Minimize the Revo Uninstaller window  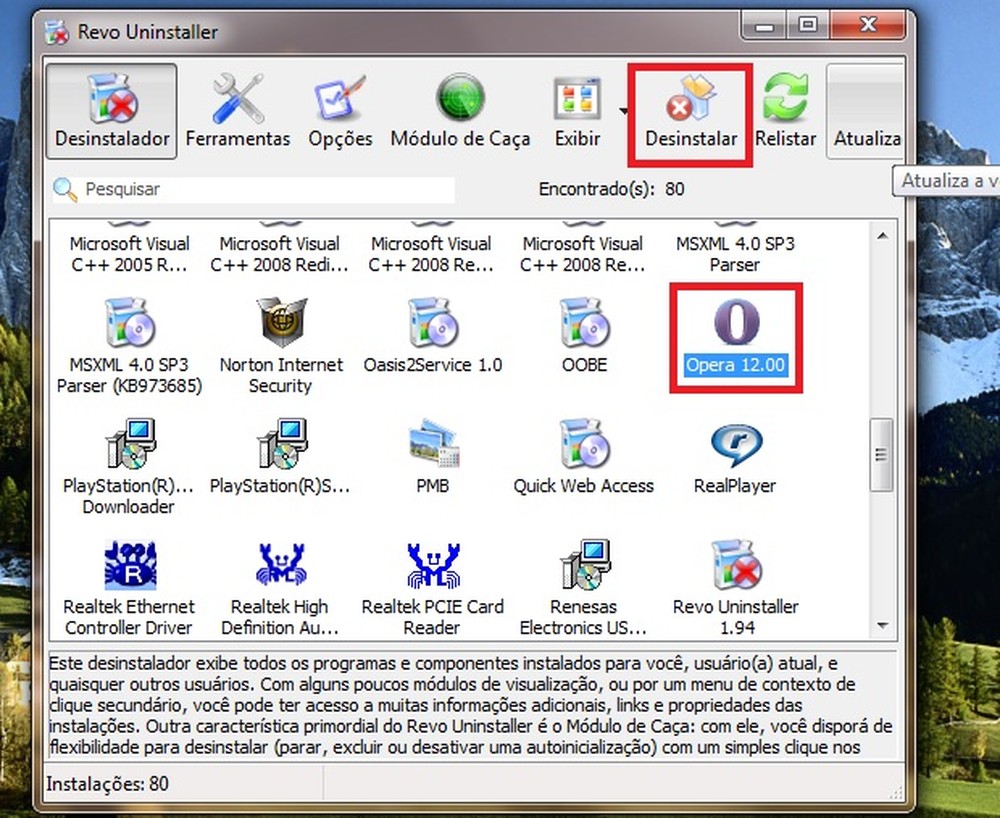[x=764, y=26]
